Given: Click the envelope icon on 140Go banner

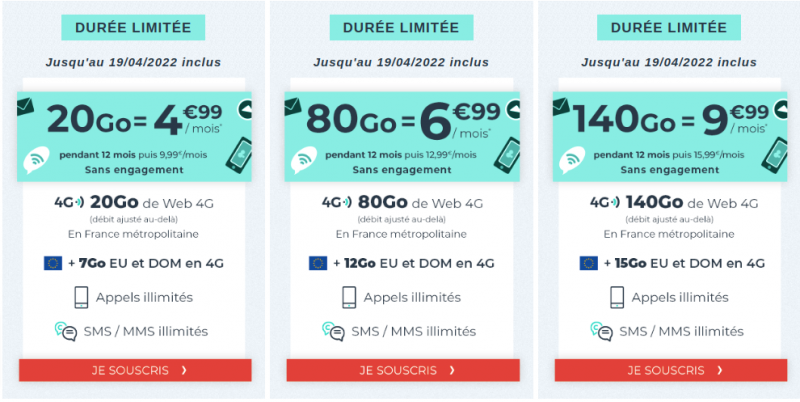Looking at the screenshot, I should 562,103.
